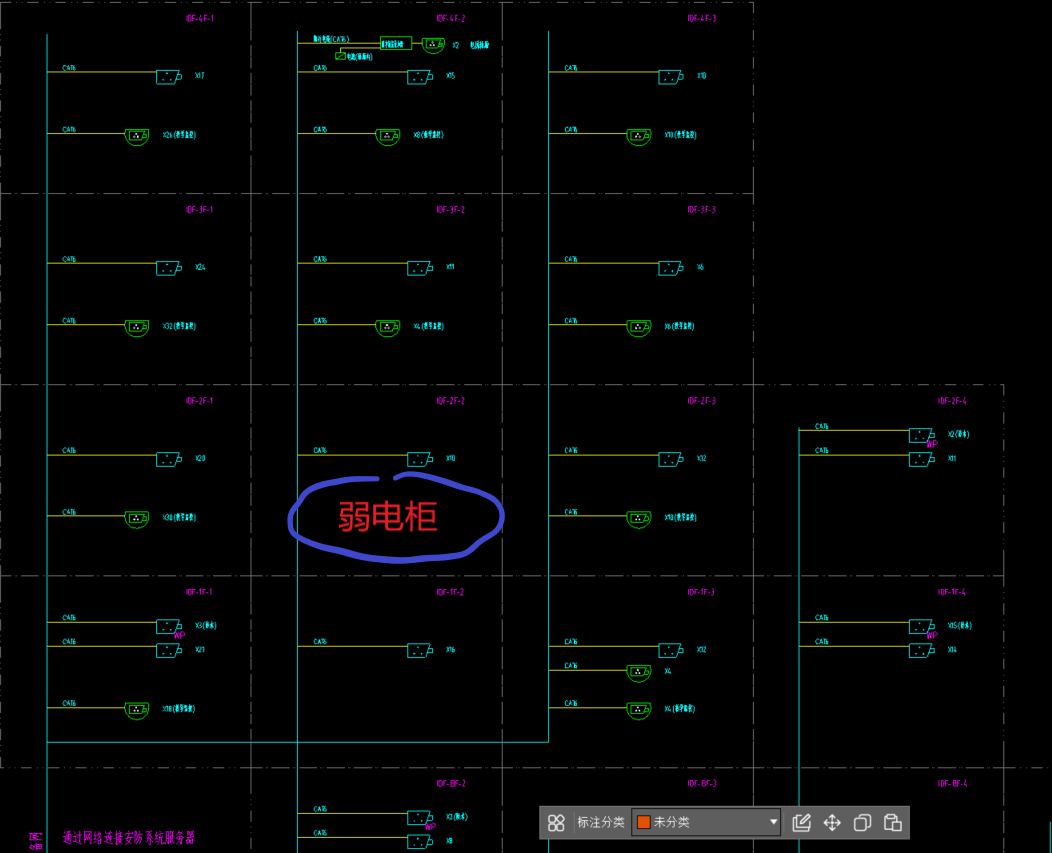This screenshot has width=1052, height=853.
Task: Click the IDF-2F-4 zone label
Action: (953, 401)
